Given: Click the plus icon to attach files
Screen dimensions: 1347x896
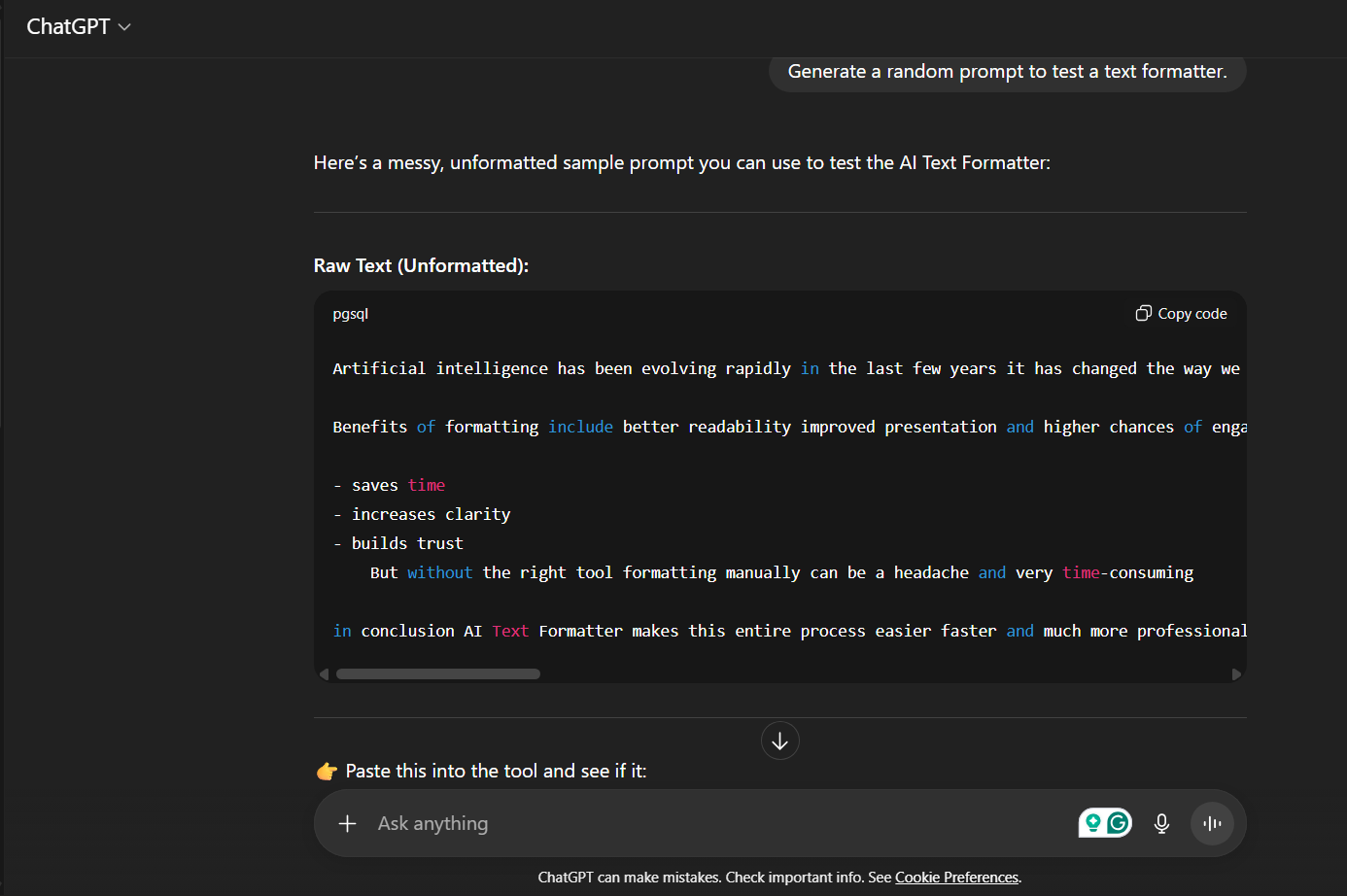Looking at the screenshot, I should 347,824.
